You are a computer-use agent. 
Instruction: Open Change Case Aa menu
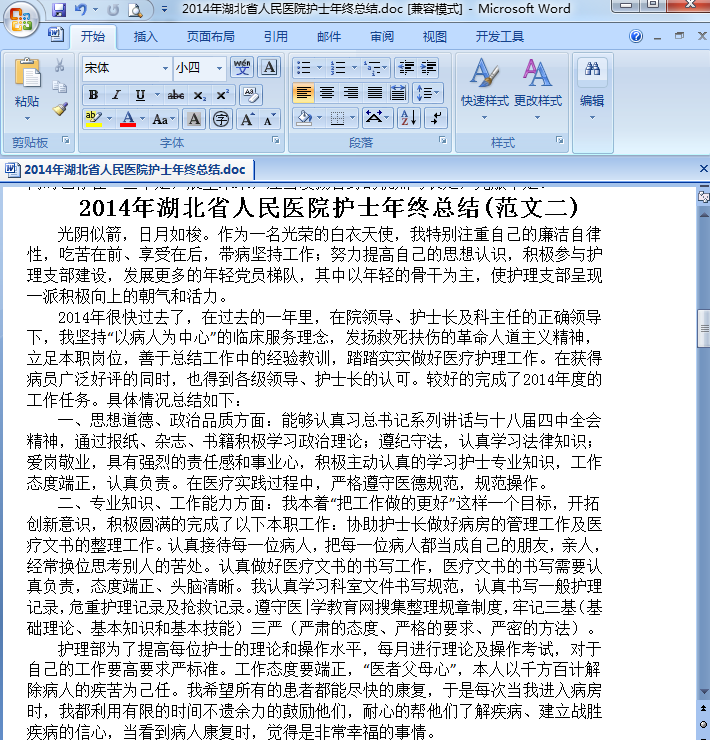click(163, 118)
